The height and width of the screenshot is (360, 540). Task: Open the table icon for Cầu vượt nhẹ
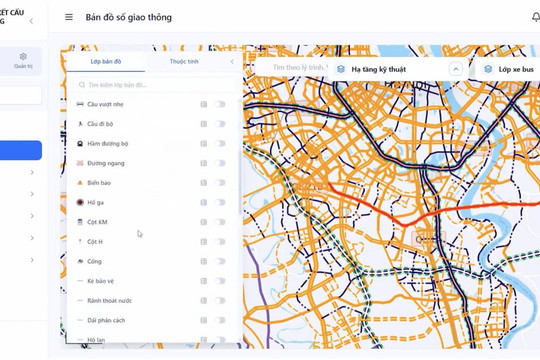coord(204,104)
